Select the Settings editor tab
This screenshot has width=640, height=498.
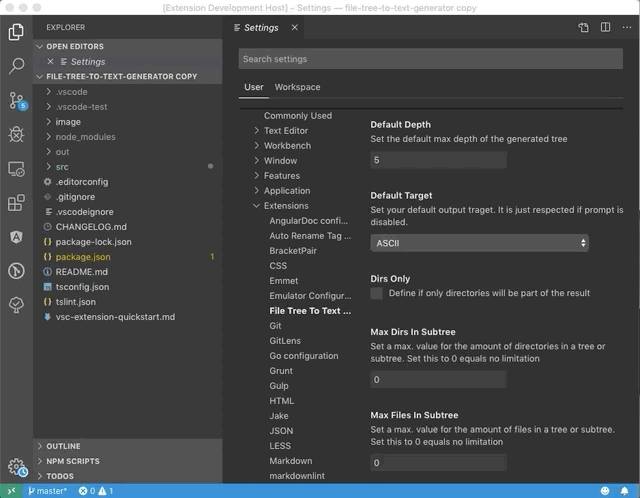pos(261,27)
